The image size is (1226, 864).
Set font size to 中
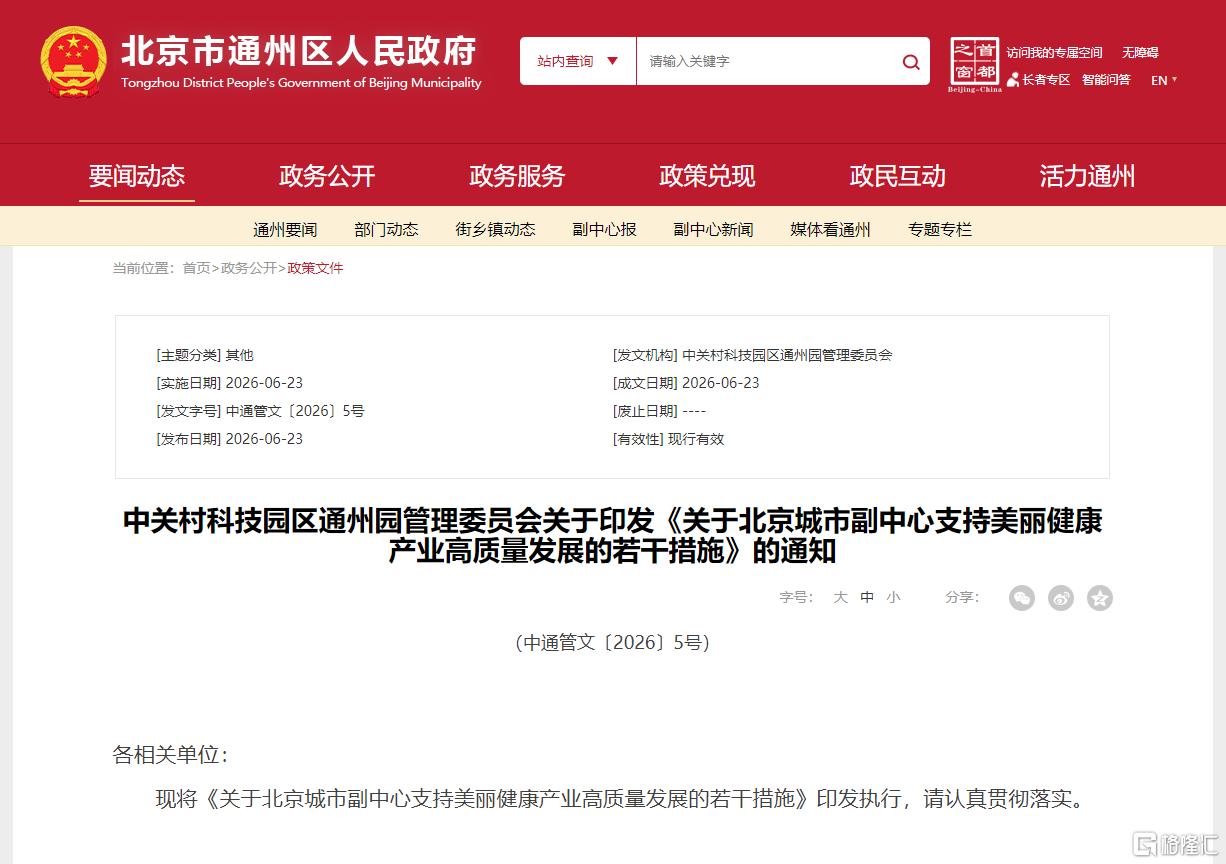point(867,597)
